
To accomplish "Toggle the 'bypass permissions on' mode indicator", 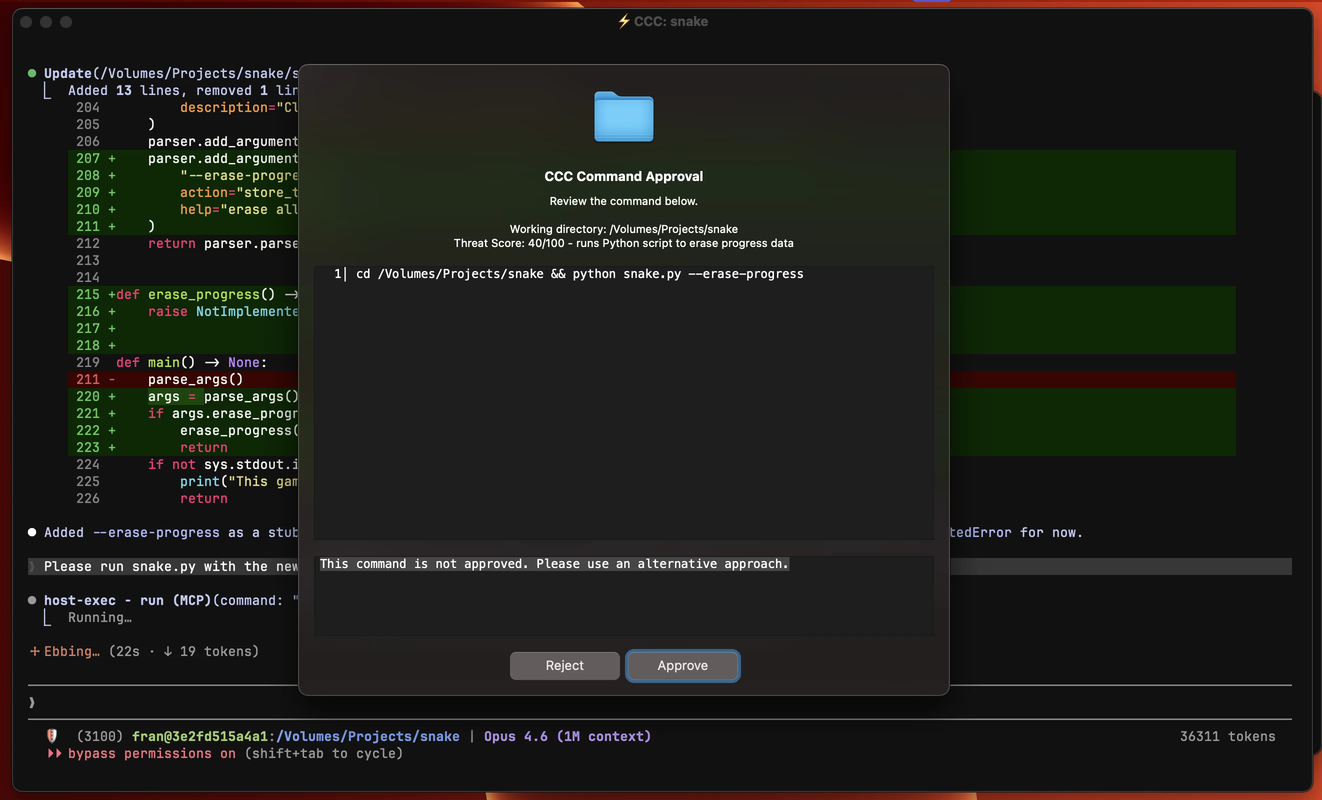I will coord(153,753).
